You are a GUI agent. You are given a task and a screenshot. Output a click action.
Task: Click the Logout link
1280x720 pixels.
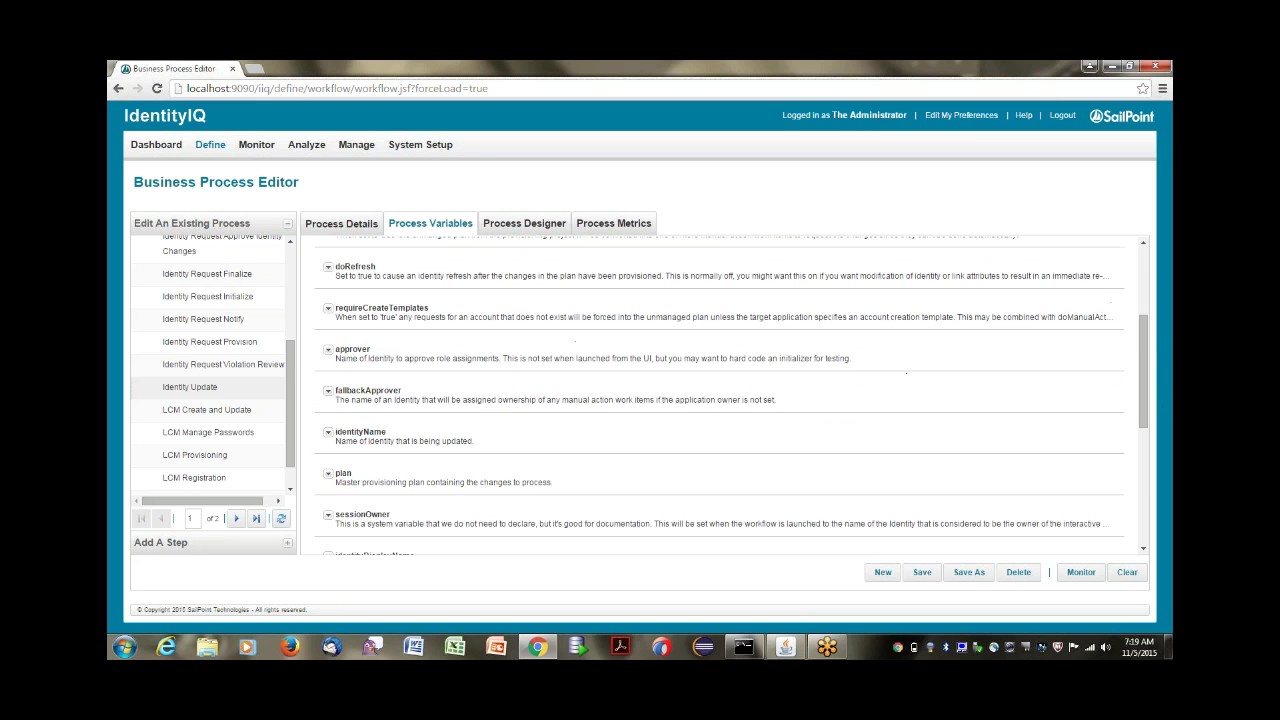pos(1062,115)
